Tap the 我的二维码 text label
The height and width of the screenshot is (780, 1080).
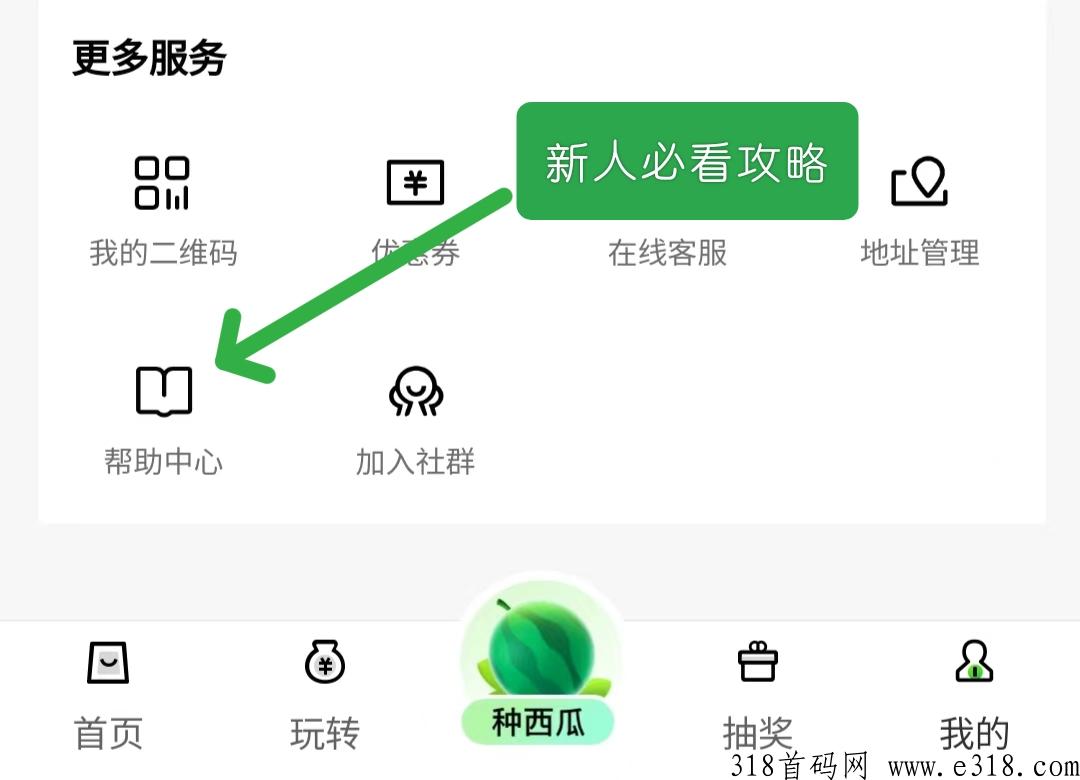[x=163, y=253]
